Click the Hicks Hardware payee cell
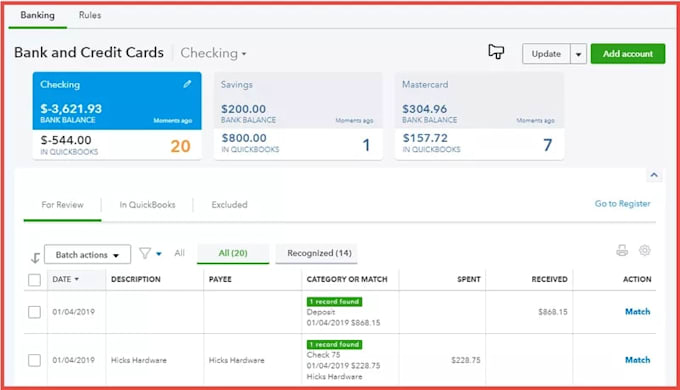 coord(236,360)
